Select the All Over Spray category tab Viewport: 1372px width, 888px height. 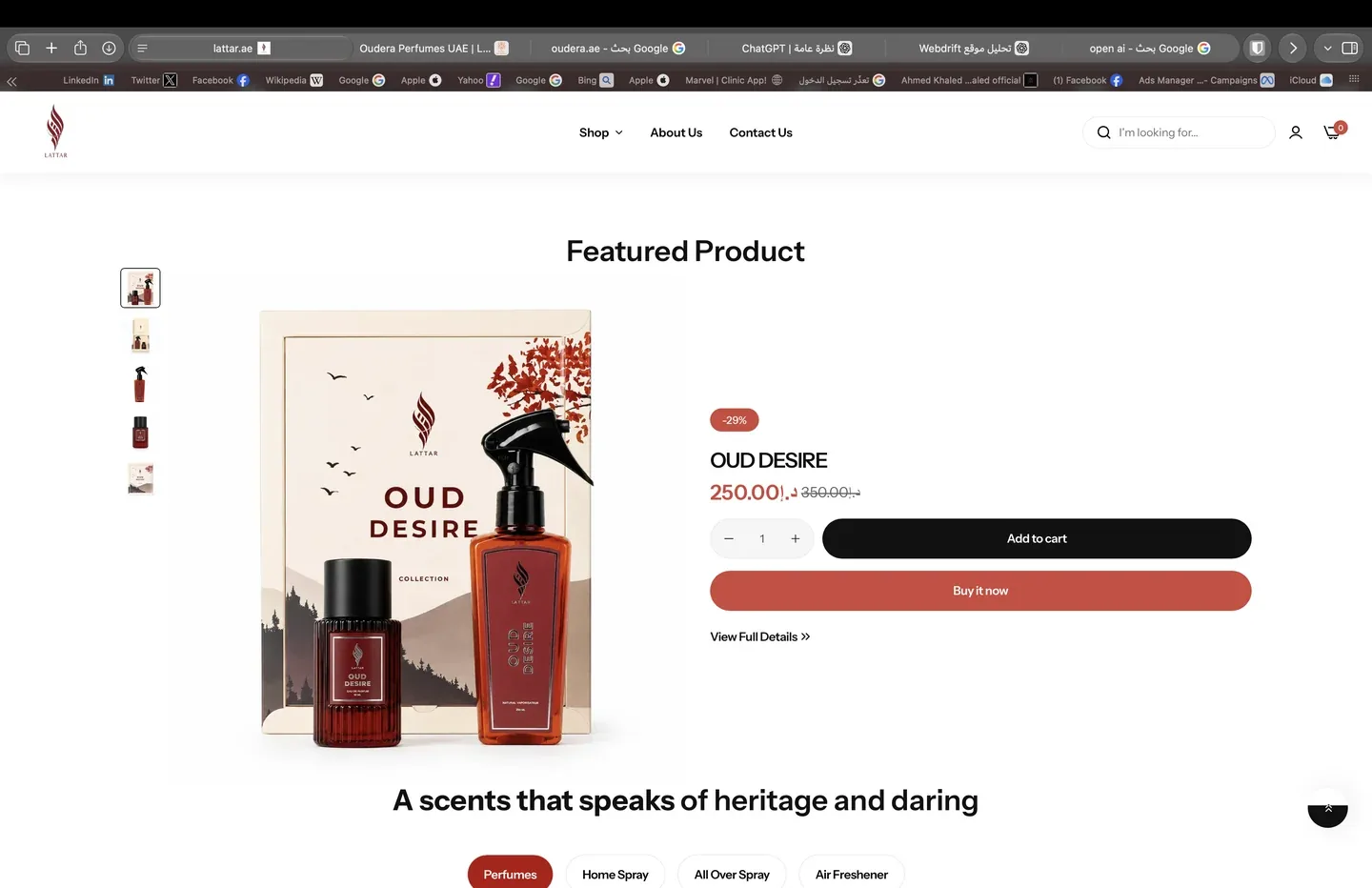(x=732, y=874)
